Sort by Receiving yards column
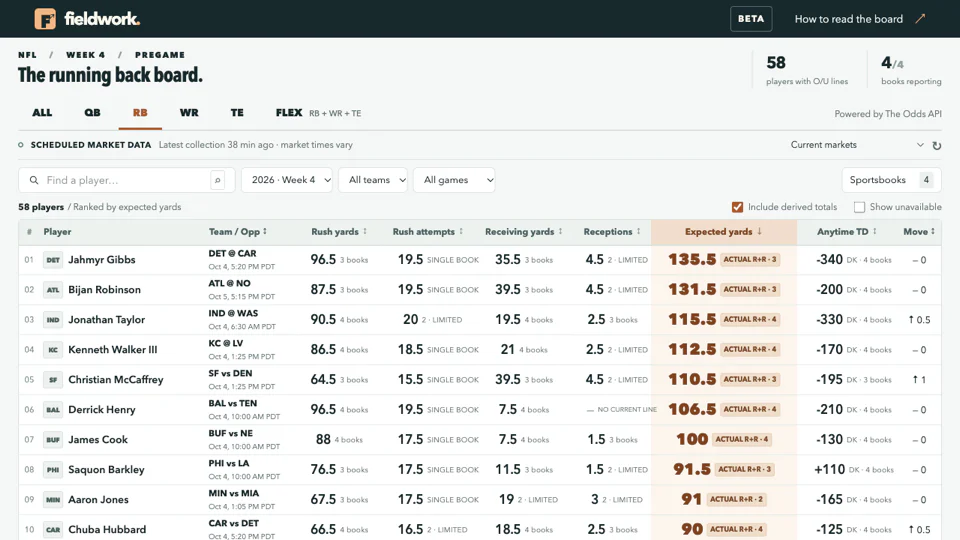The height and width of the screenshot is (540, 960). click(524, 231)
